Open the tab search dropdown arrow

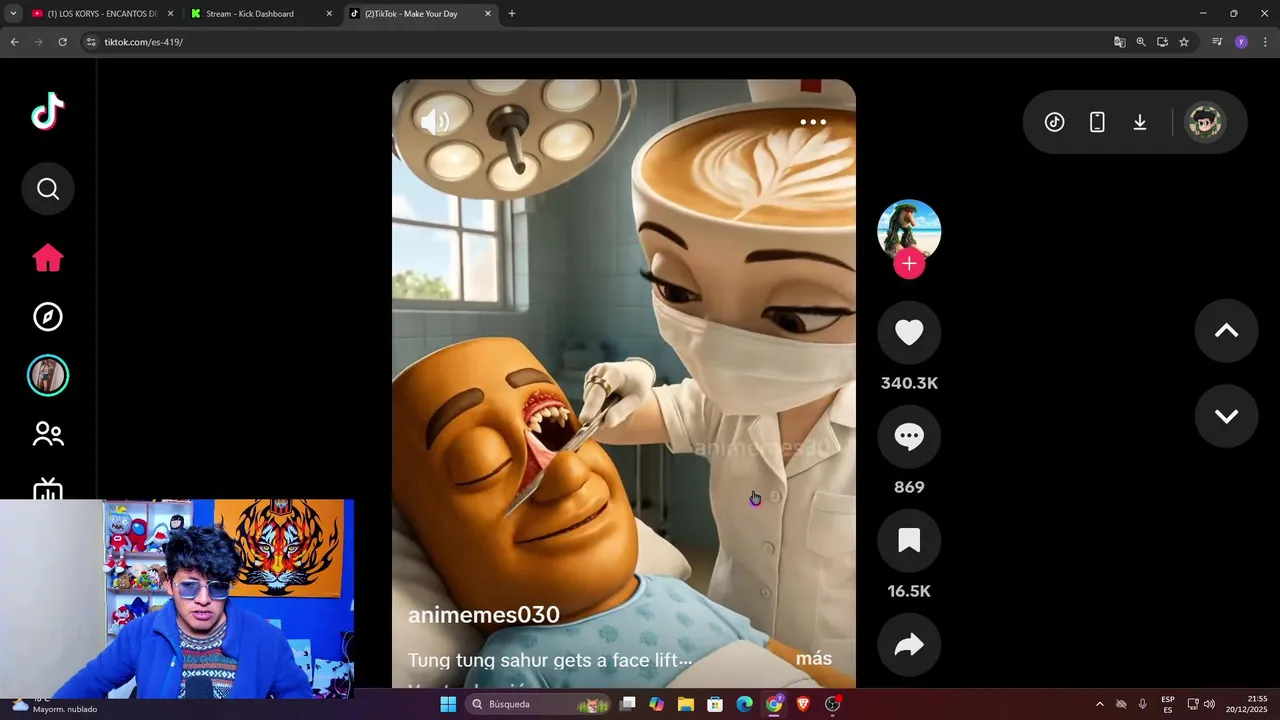click(13, 14)
